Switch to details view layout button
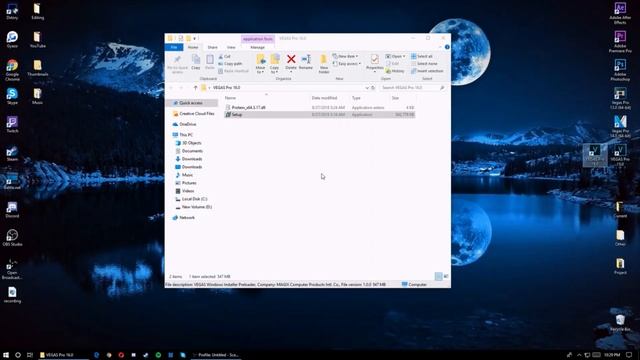This screenshot has width=640, height=360. [x=438, y=276]
